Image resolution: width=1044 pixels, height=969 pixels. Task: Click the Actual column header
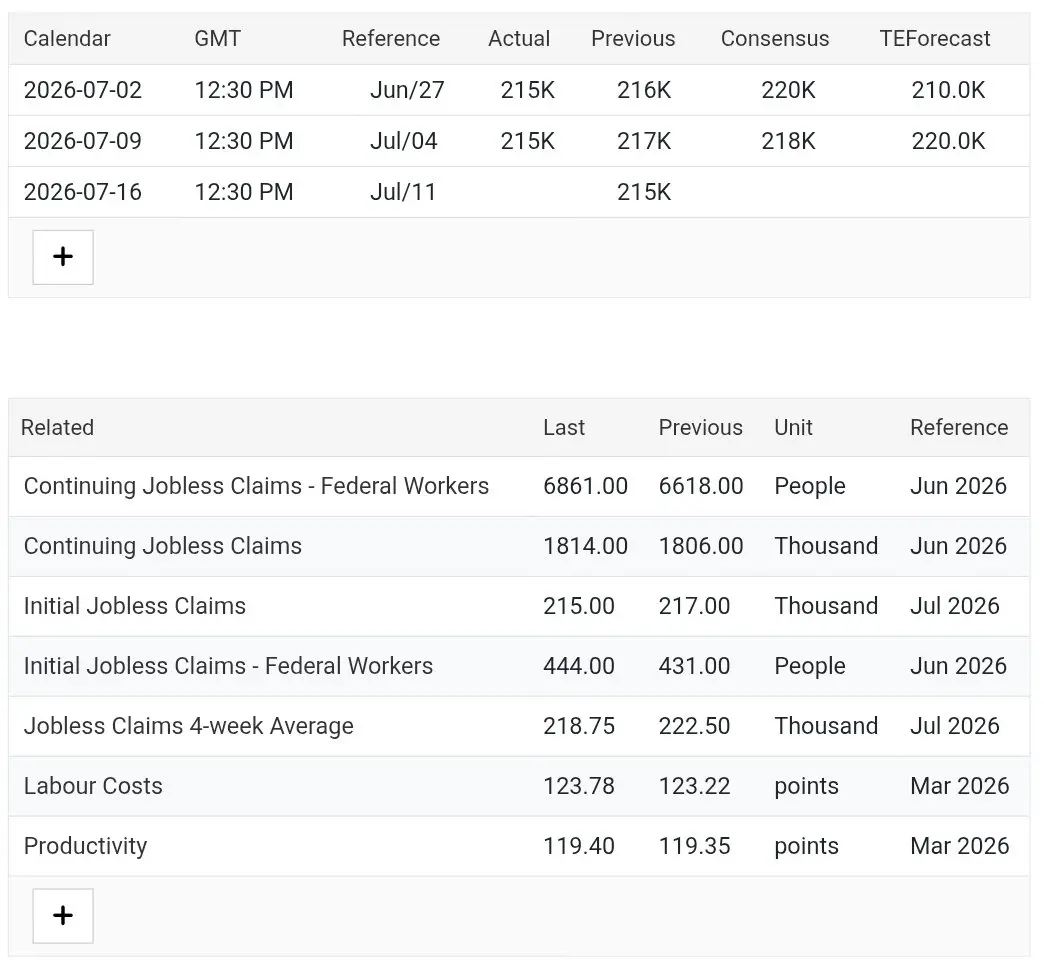coord(519,39)
